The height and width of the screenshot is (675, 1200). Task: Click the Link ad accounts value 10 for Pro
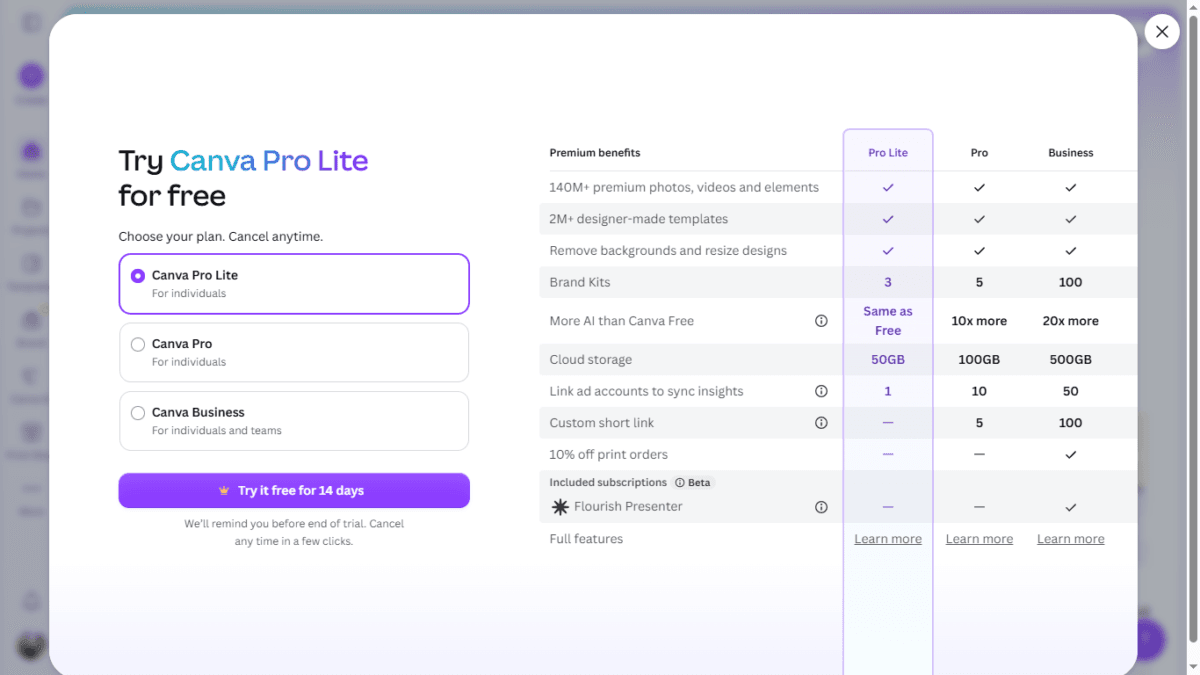979,391
